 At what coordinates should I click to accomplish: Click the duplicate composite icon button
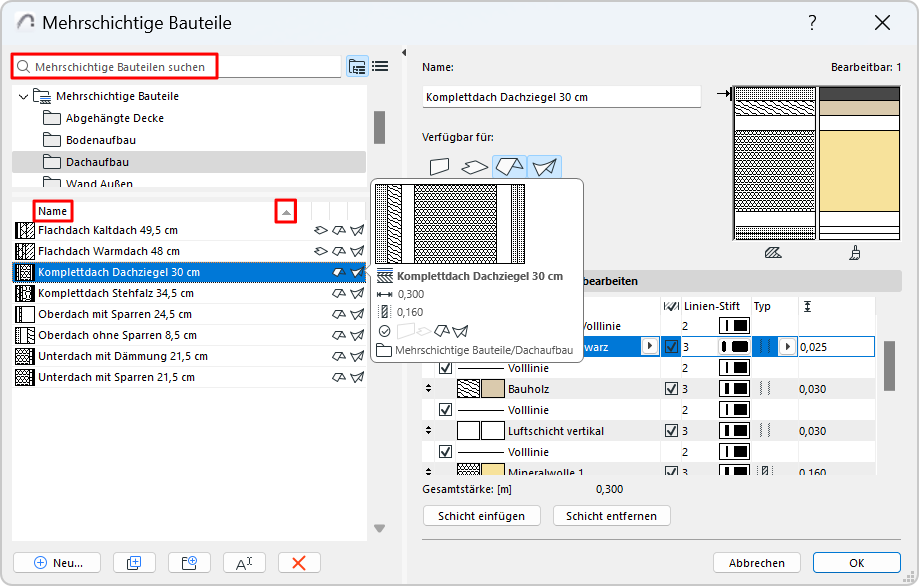coord(134,563)
